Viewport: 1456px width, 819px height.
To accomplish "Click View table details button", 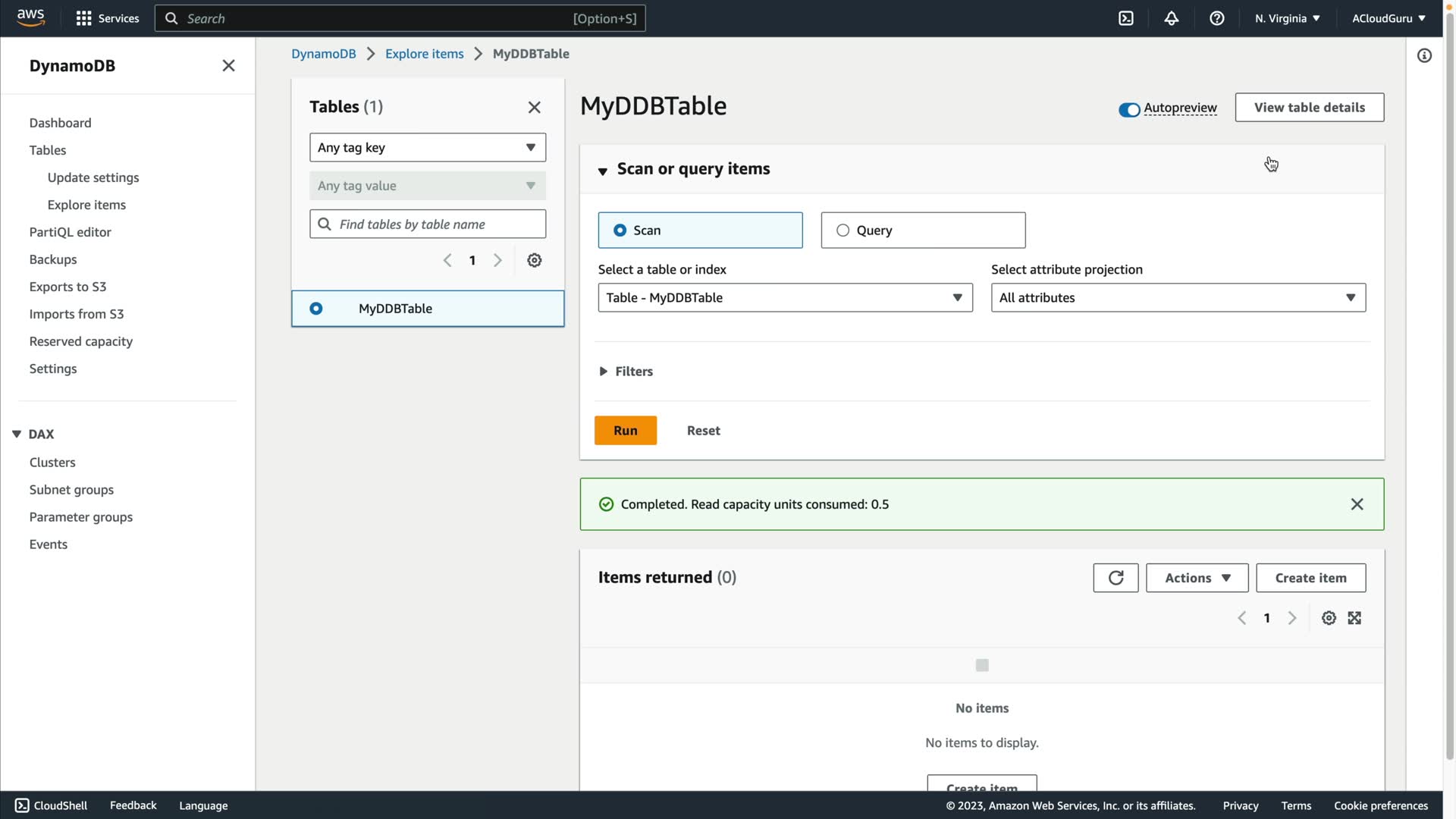I will (1309, 108).
